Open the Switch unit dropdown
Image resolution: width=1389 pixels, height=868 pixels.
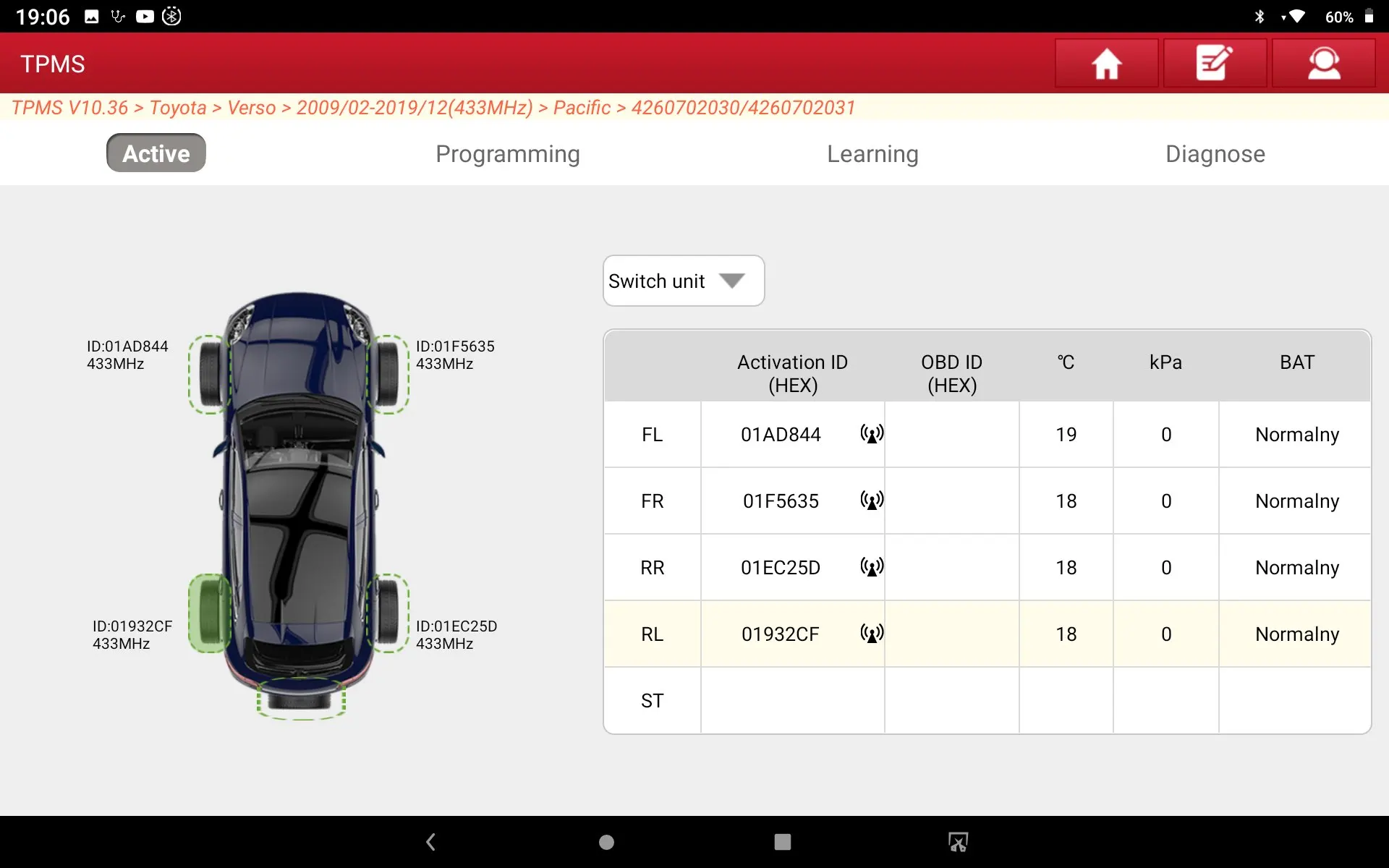coord(683,281)
